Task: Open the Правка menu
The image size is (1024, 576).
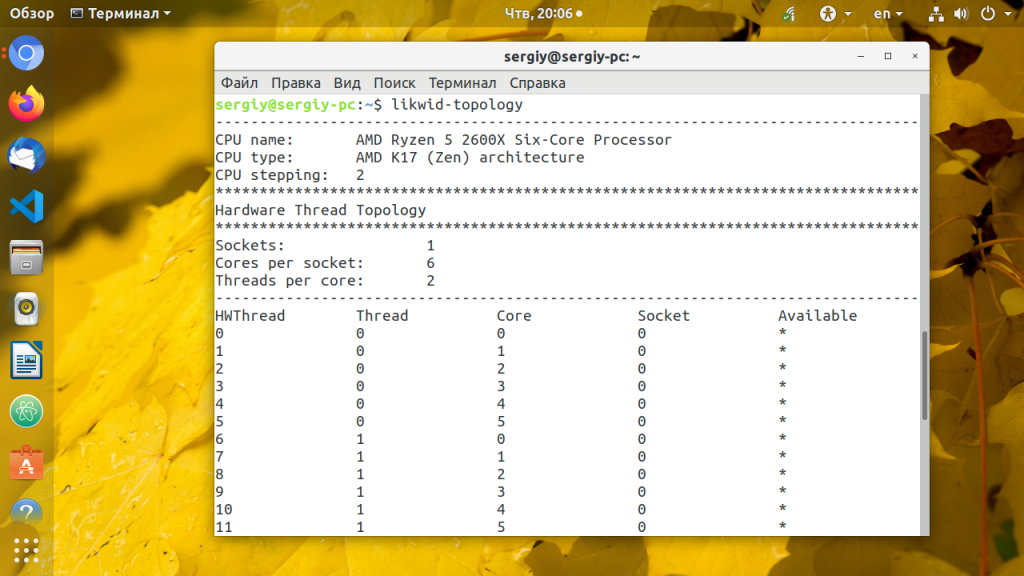Action: click(296, 83)
